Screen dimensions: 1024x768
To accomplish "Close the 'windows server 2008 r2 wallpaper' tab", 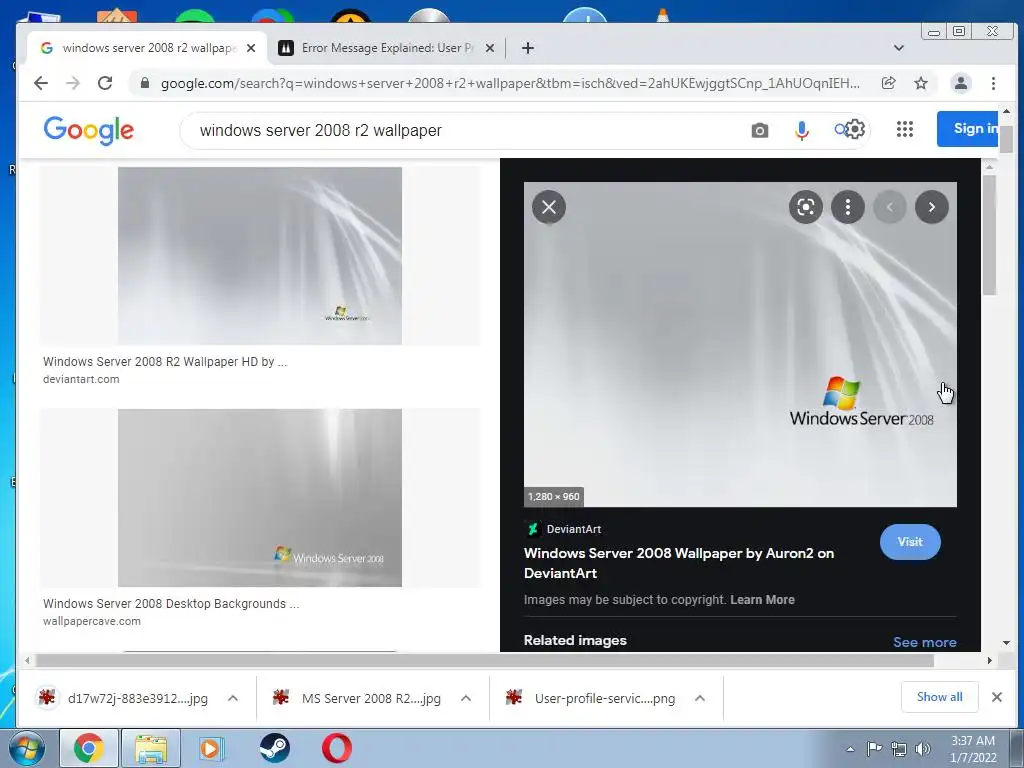I will click(251, 48).
